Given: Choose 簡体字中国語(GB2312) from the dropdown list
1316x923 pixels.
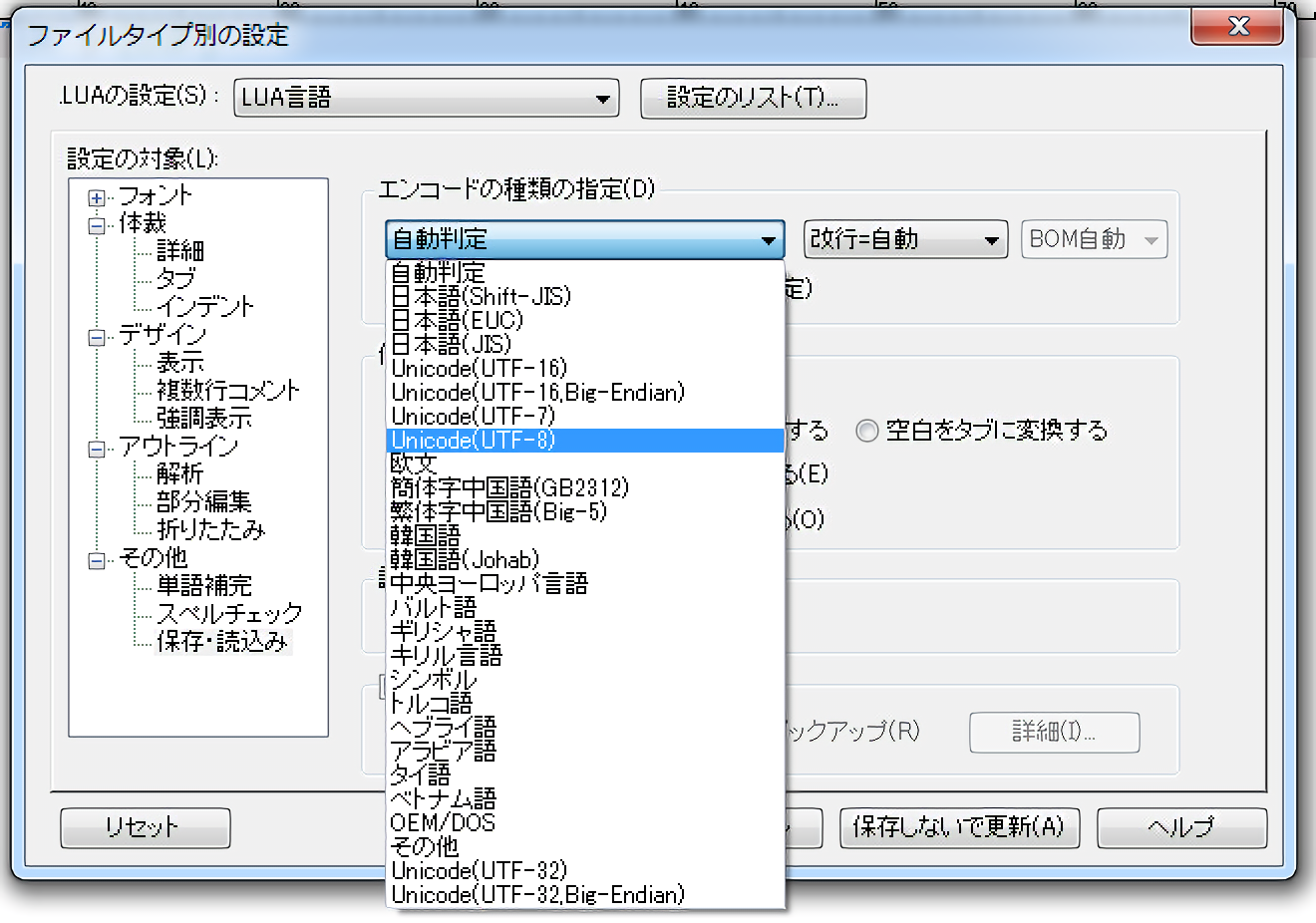Looking at the screenshot, I should coord(509,488).
